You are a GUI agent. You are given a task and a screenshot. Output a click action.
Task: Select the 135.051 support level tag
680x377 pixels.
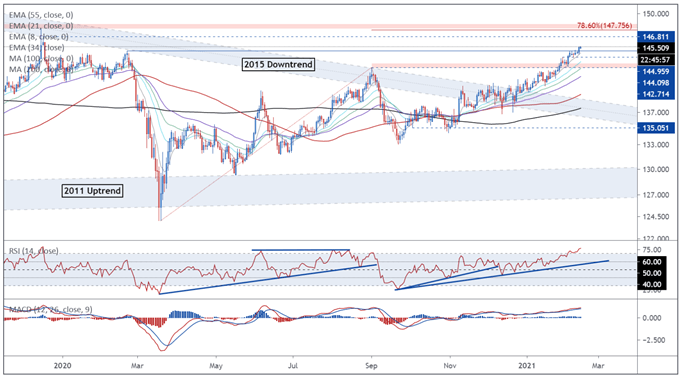[656, 128]
